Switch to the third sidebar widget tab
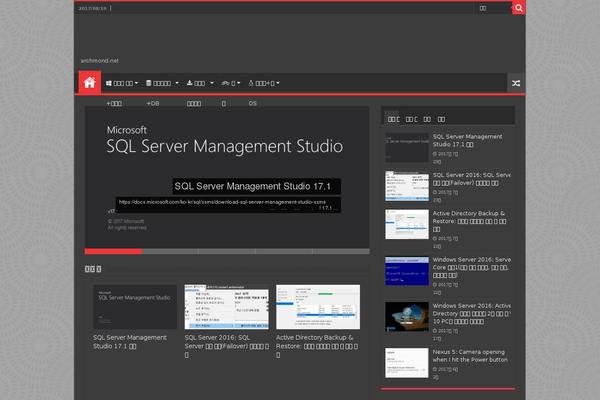 pyautogui.click(x=427, y=119)
